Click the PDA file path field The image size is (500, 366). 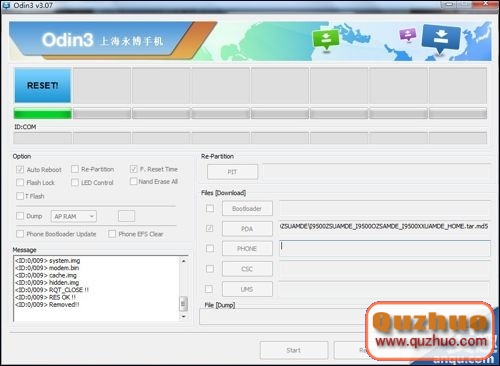pyautogui.click(x=384, y=228)
